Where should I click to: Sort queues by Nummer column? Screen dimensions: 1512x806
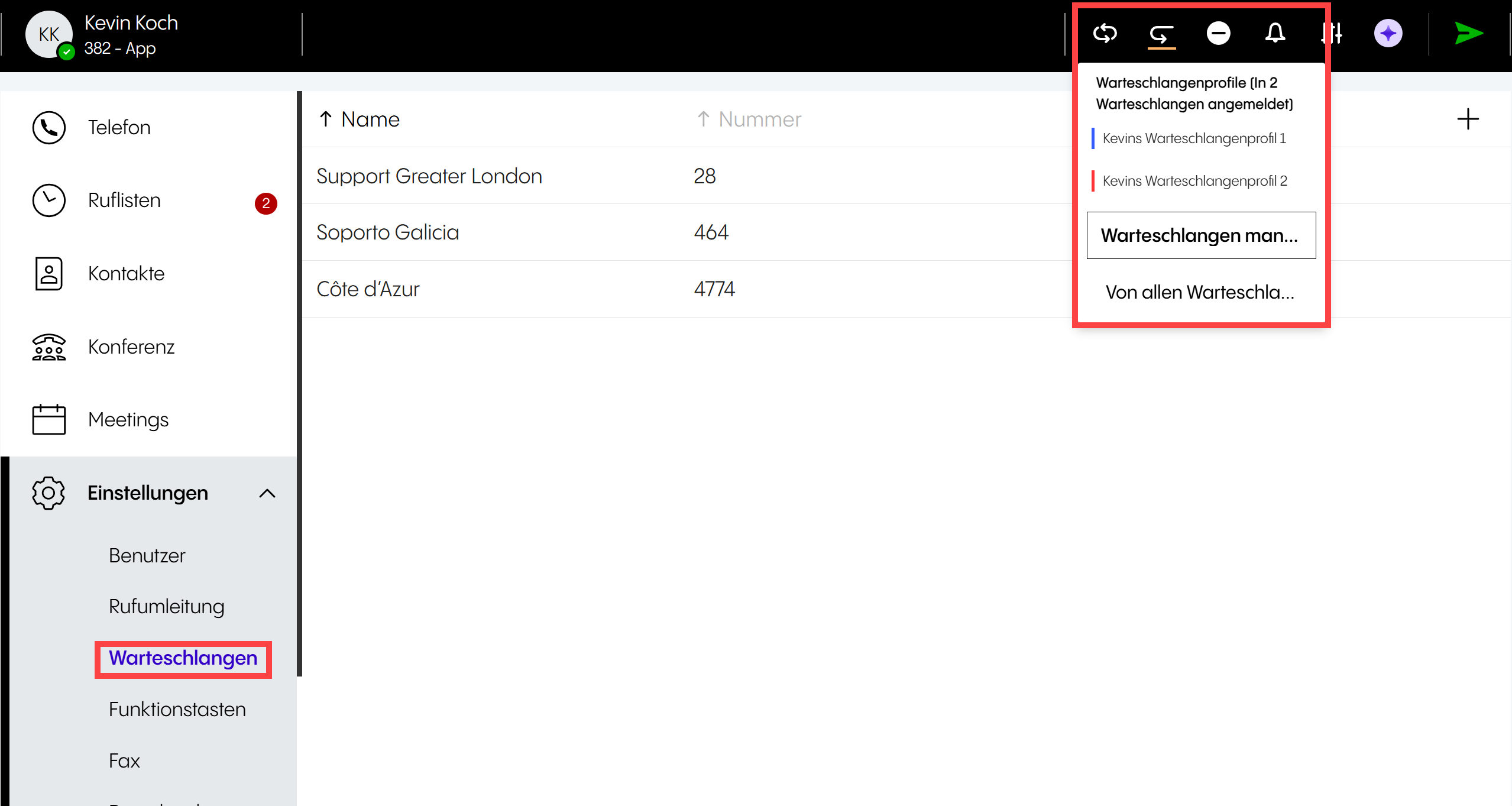[x=759, y=119]
